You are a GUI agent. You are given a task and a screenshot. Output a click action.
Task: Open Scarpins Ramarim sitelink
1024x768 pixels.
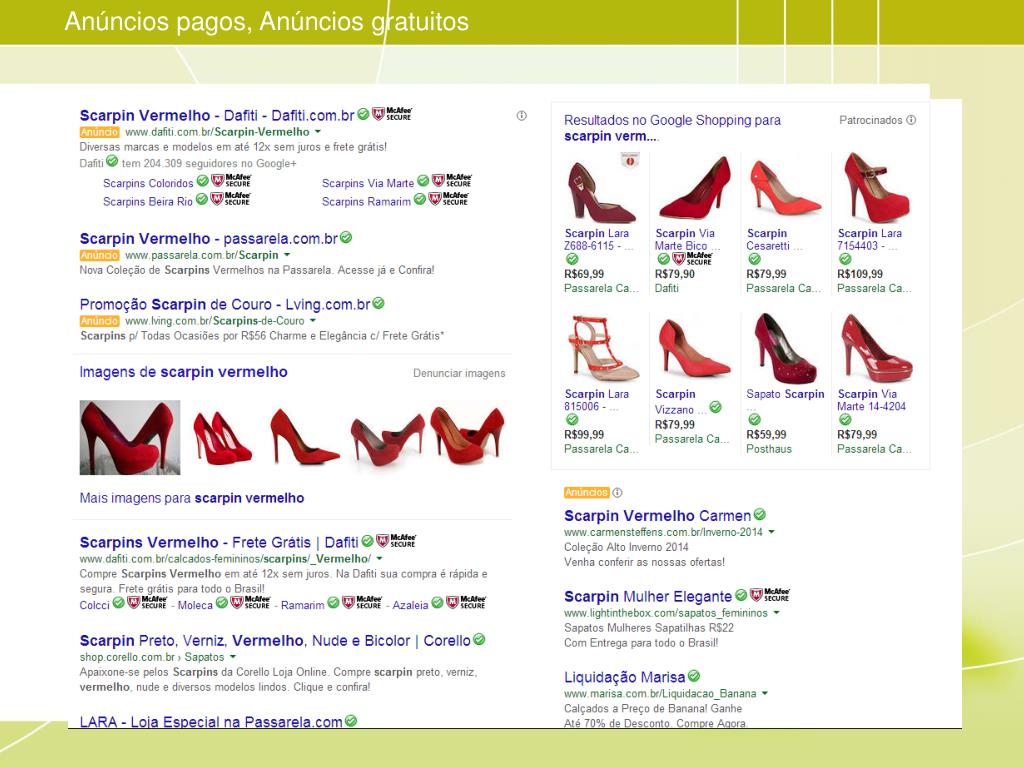point(366,202)
